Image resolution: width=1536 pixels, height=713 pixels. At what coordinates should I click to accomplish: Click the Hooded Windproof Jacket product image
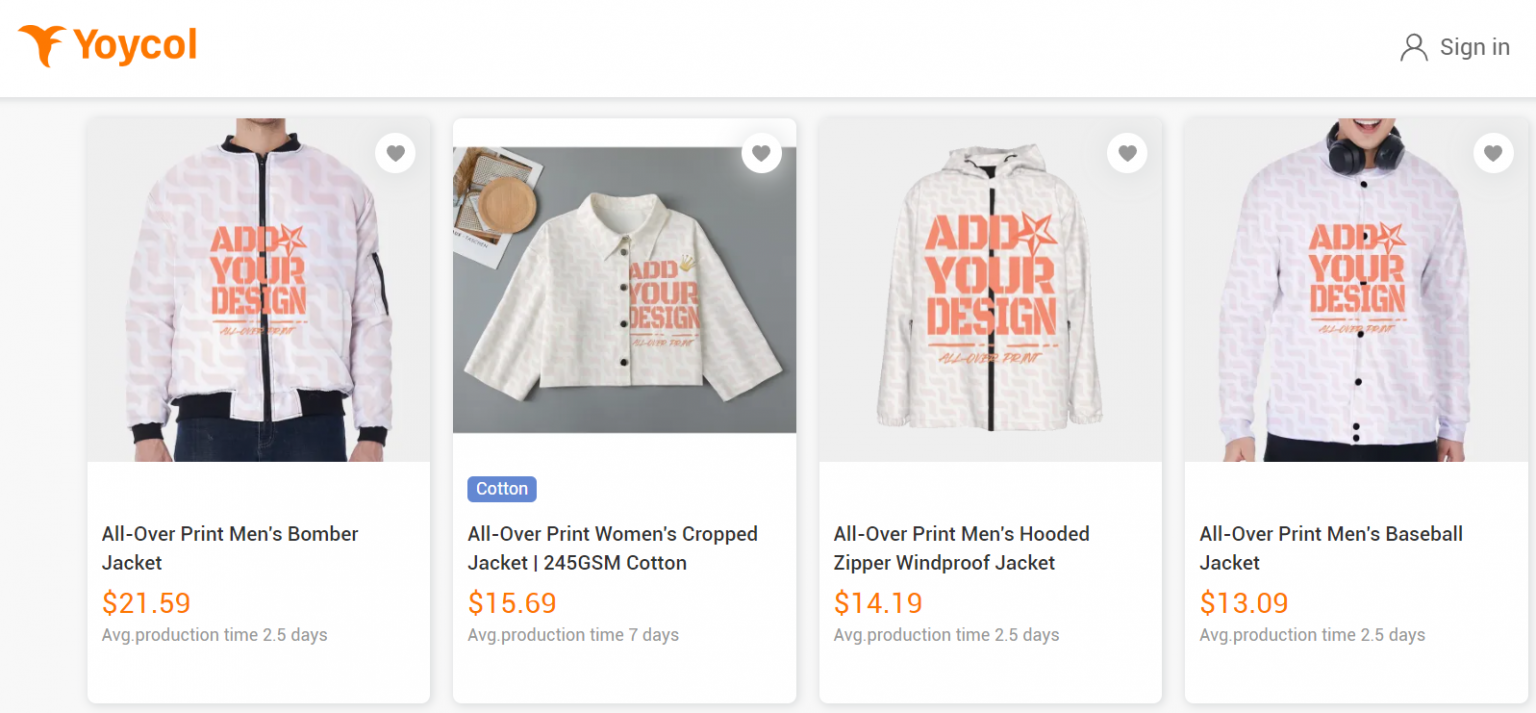tap(990, 290)
